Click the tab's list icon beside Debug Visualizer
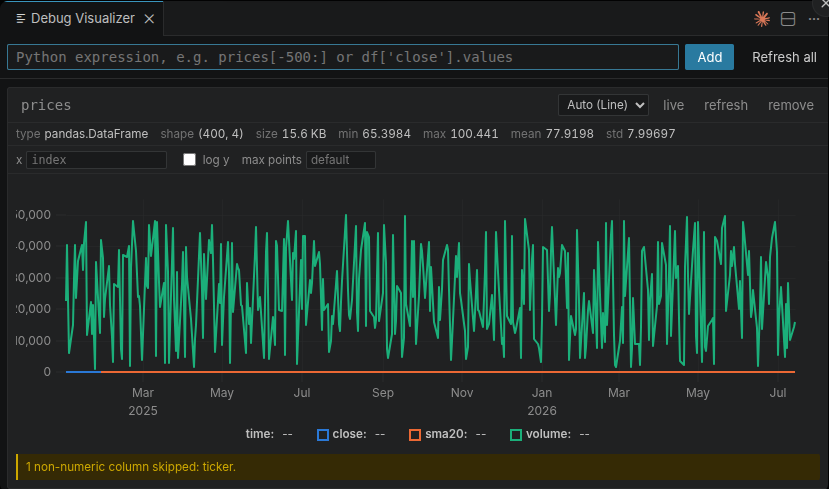The width and height of the screenshot is (829, 489). pos(21,19)
